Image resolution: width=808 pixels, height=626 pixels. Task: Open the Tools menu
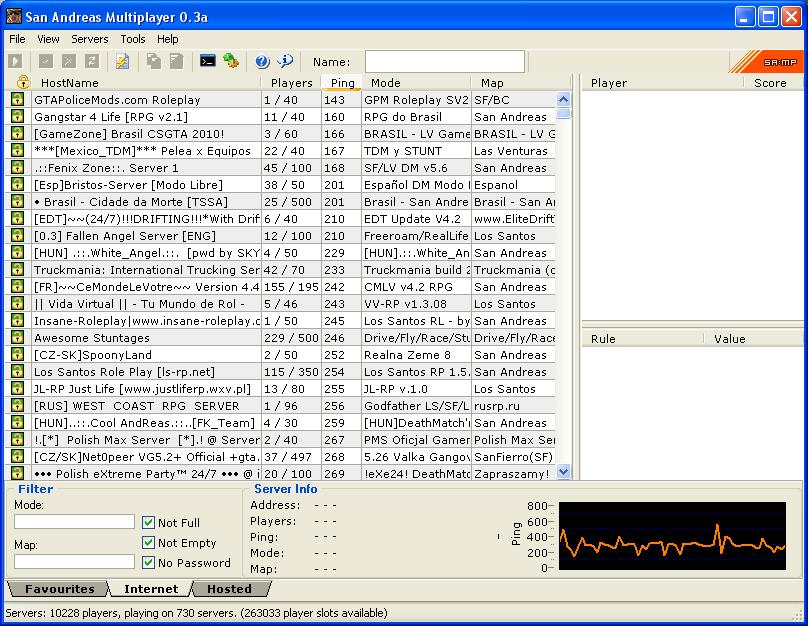(133, 39)
